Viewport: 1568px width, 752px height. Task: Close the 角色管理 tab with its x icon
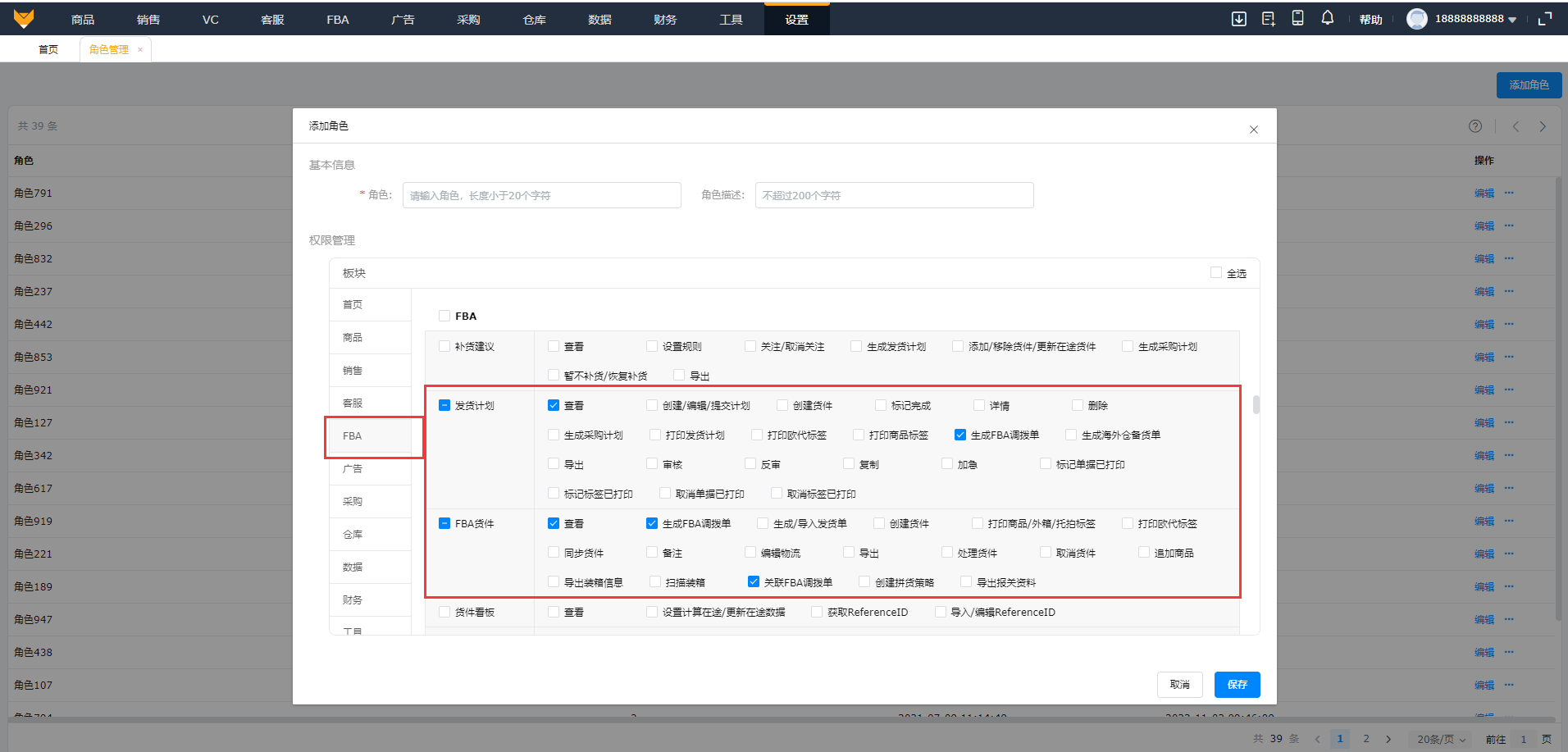[x=140, y=50]
